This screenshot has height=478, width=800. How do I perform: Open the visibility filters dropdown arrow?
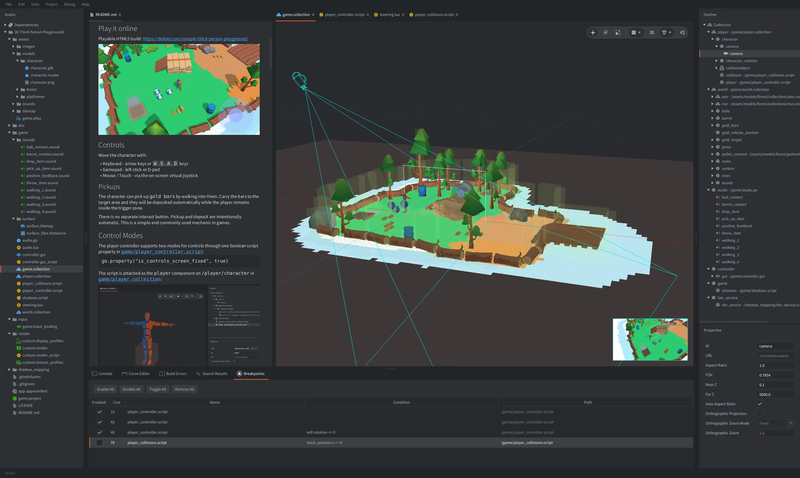[x=670, y=32]
